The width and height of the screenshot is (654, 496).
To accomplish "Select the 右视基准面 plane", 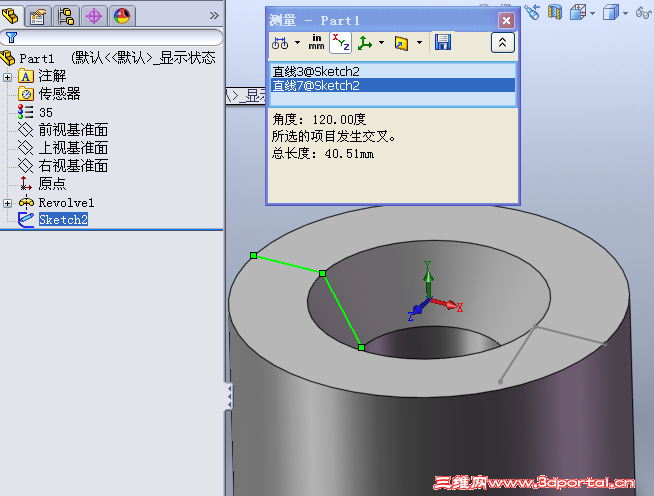I will pyautogui.click(x=73, y=166).
